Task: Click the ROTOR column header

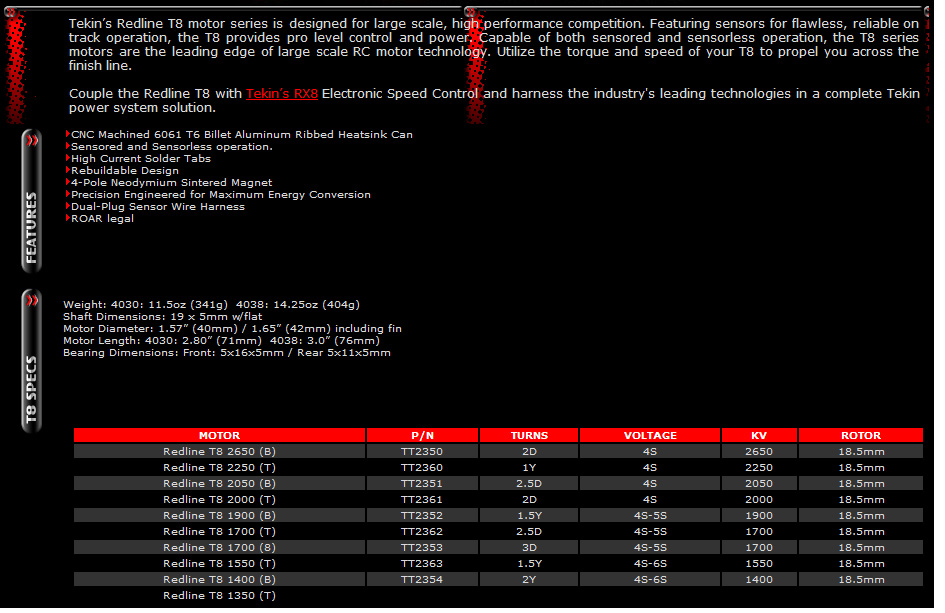Action: [x=861, y=435]
